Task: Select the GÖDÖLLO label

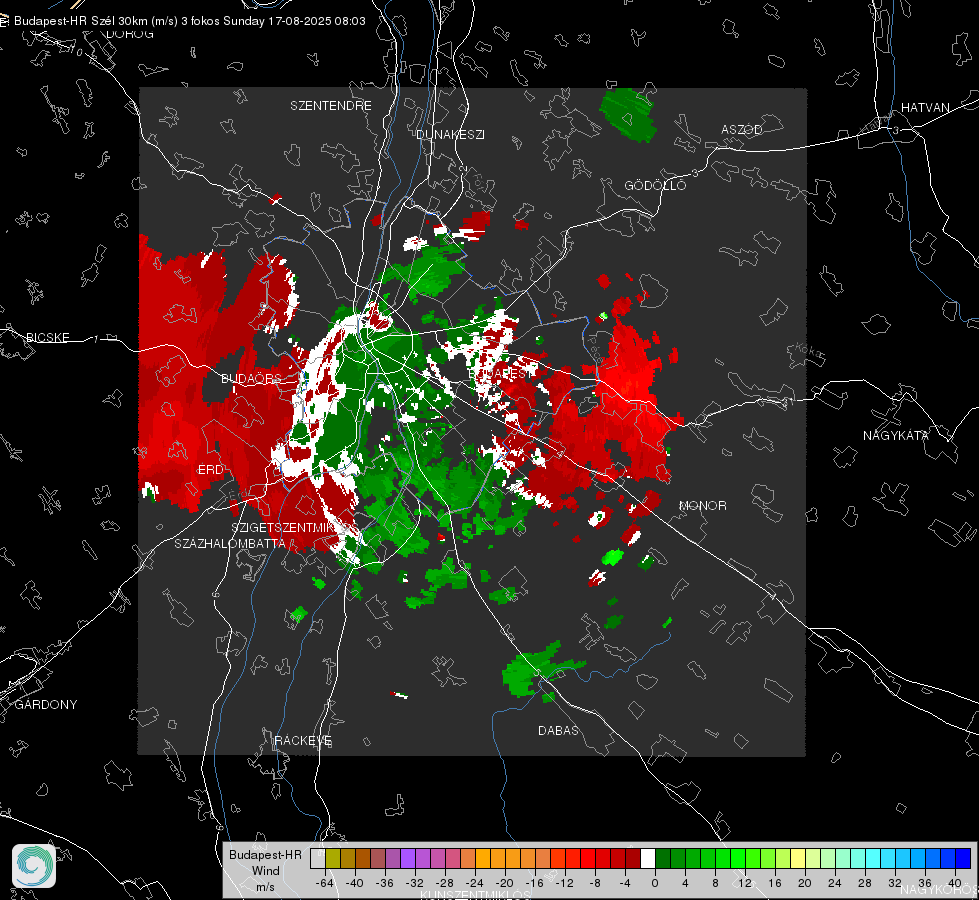Action: click(x=655, y=185)
